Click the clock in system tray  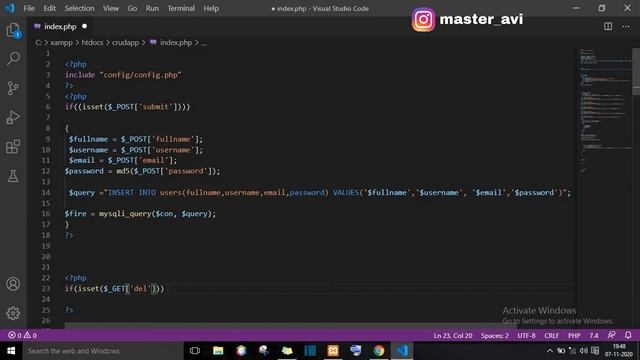[x=619, y=351]
